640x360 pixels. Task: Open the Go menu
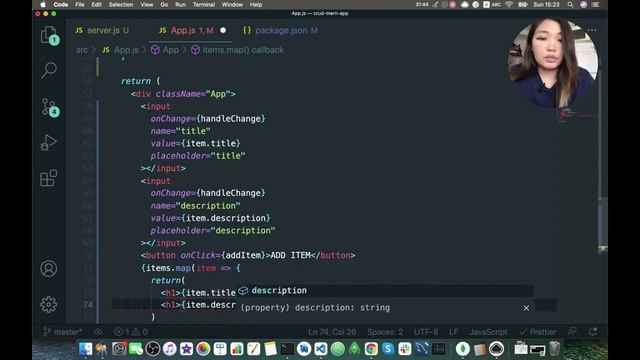(x=164, y=4)
